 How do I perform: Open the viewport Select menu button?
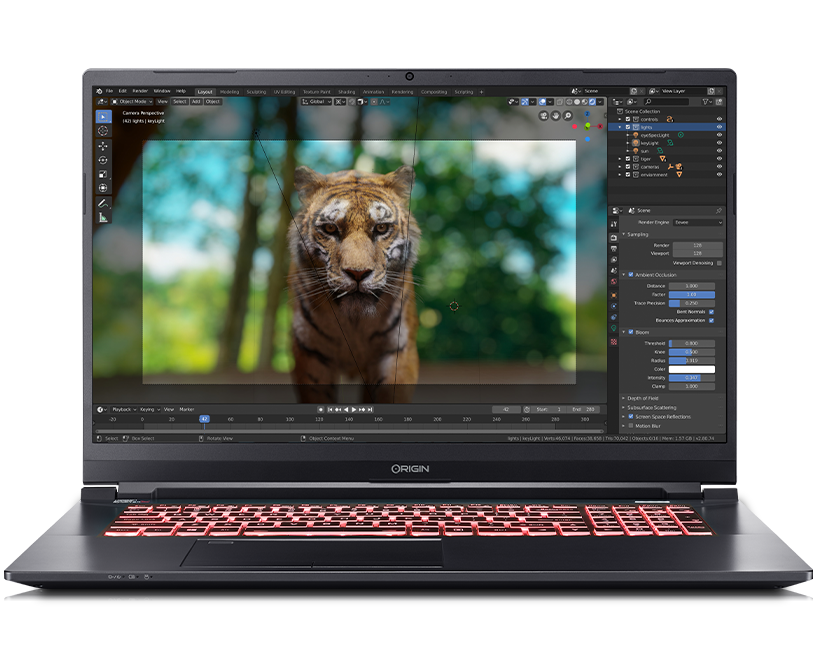click(180, 102)
